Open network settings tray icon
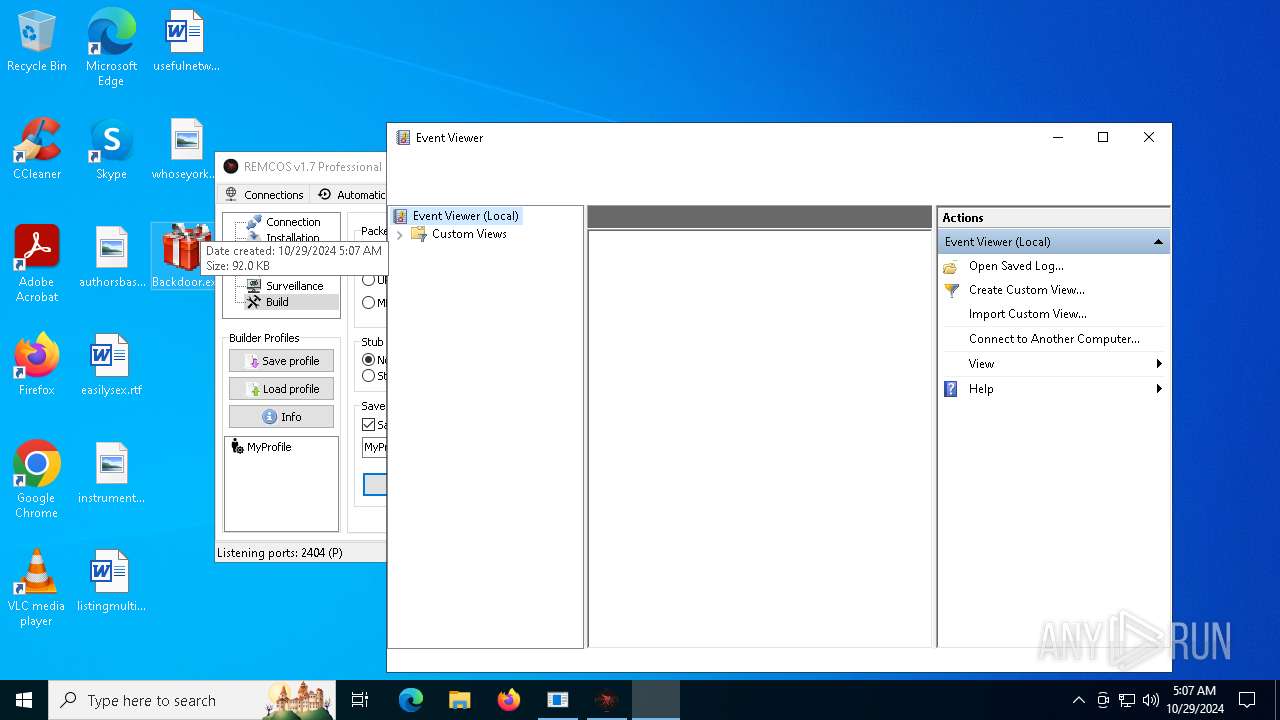 click(x=1127, y=700)
